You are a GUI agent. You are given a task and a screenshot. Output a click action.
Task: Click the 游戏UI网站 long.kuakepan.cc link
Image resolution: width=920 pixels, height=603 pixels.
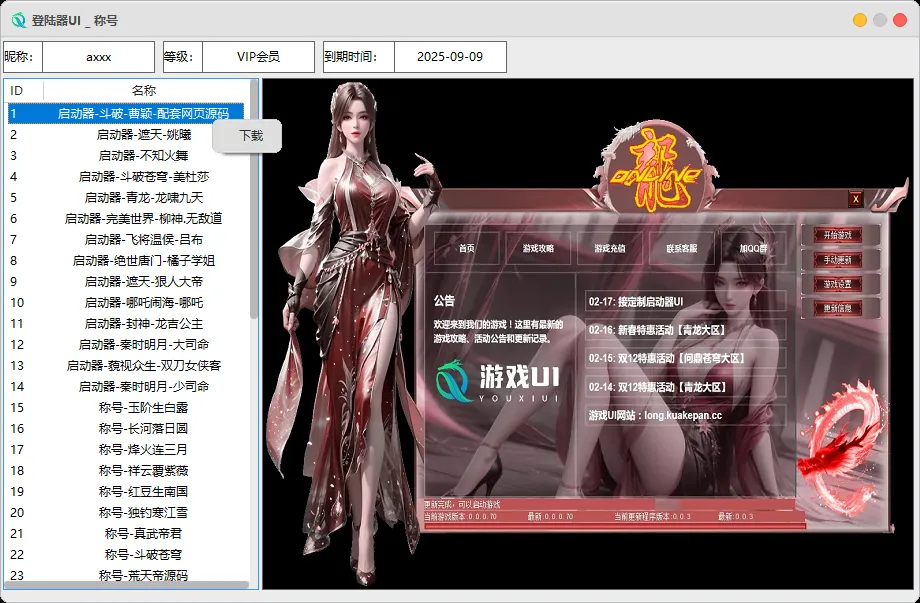pos(685,415)
